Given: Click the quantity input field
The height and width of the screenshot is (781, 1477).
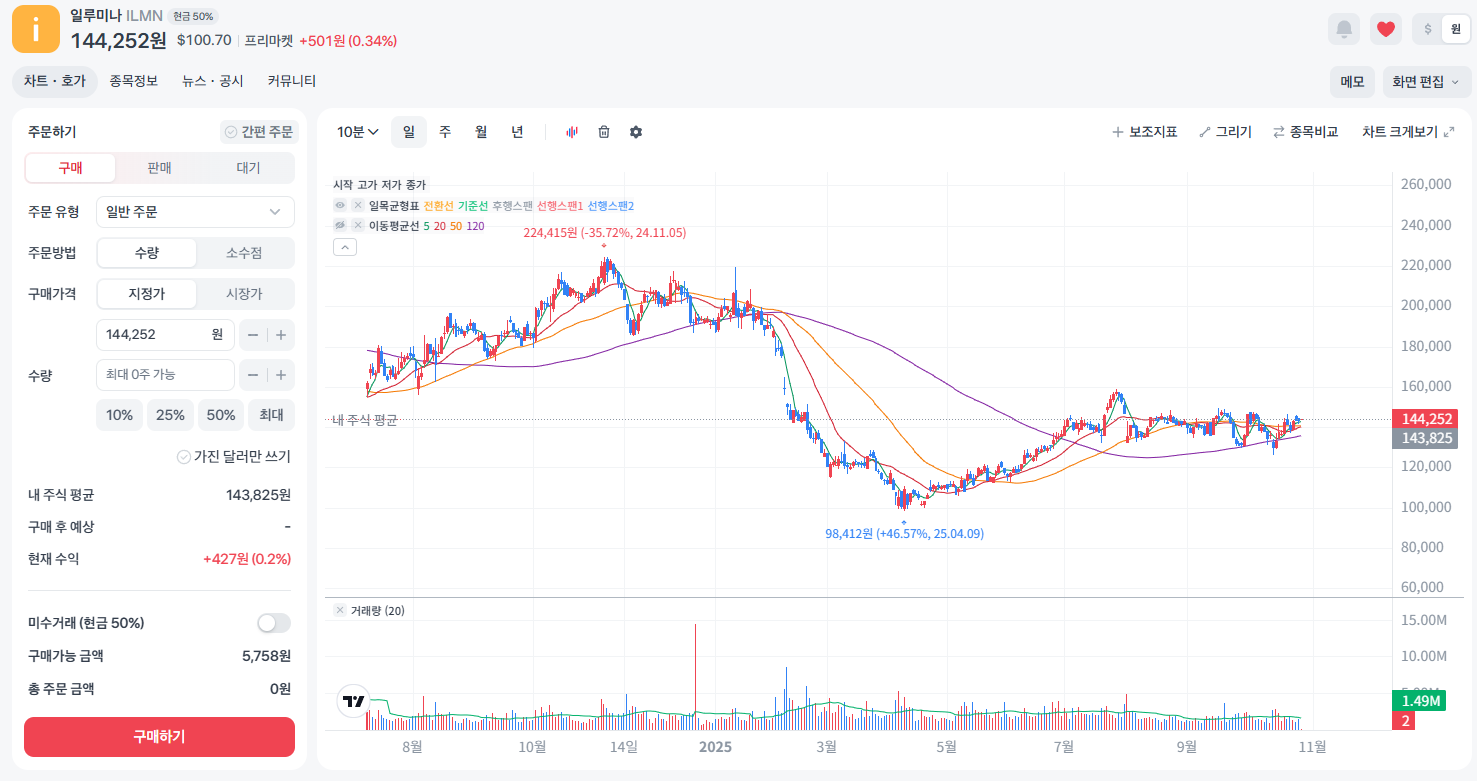Looking at the screenshot, I should point(165,375).
